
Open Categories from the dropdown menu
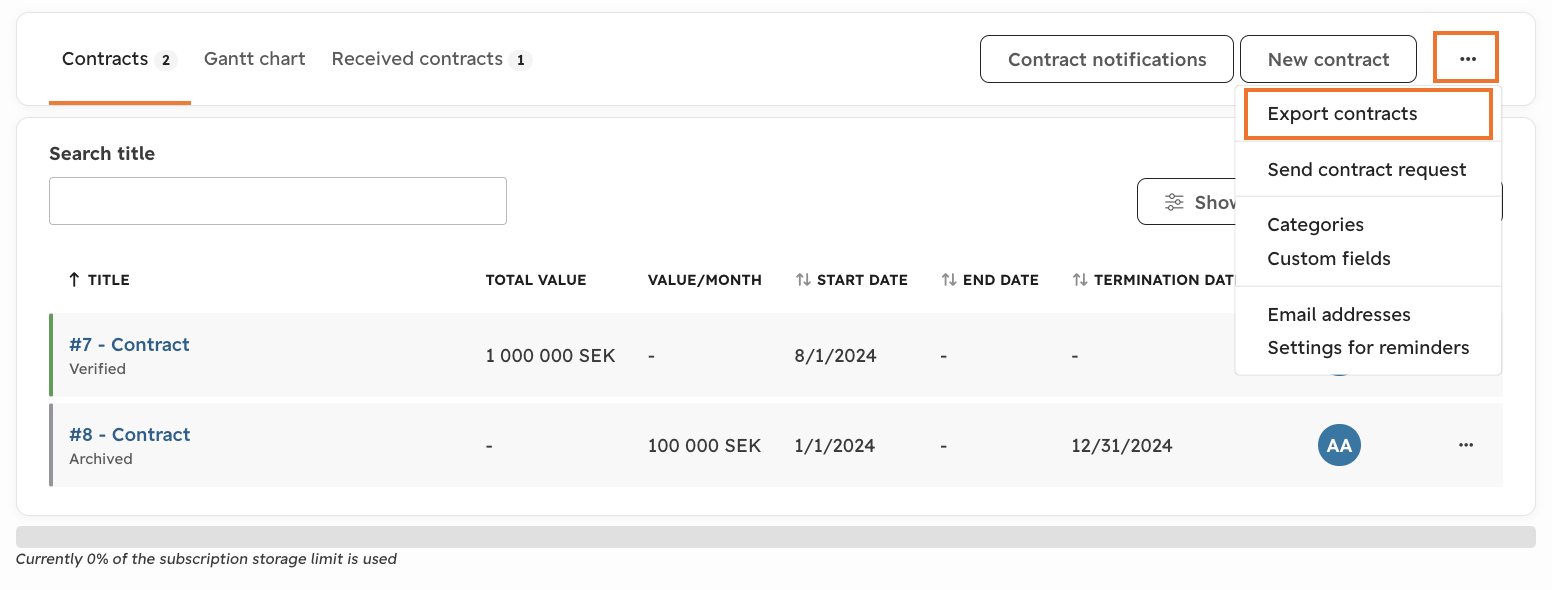pos(1316,225)
